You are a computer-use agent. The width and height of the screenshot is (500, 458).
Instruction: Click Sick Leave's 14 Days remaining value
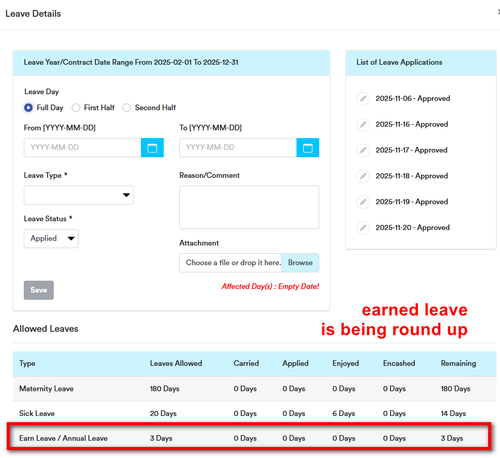click(453, 413)
